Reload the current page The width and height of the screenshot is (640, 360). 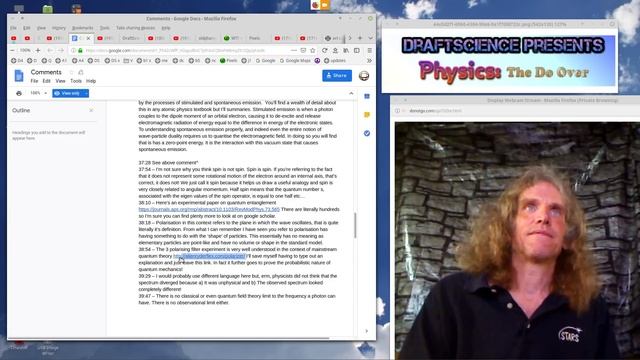point(324,50)
